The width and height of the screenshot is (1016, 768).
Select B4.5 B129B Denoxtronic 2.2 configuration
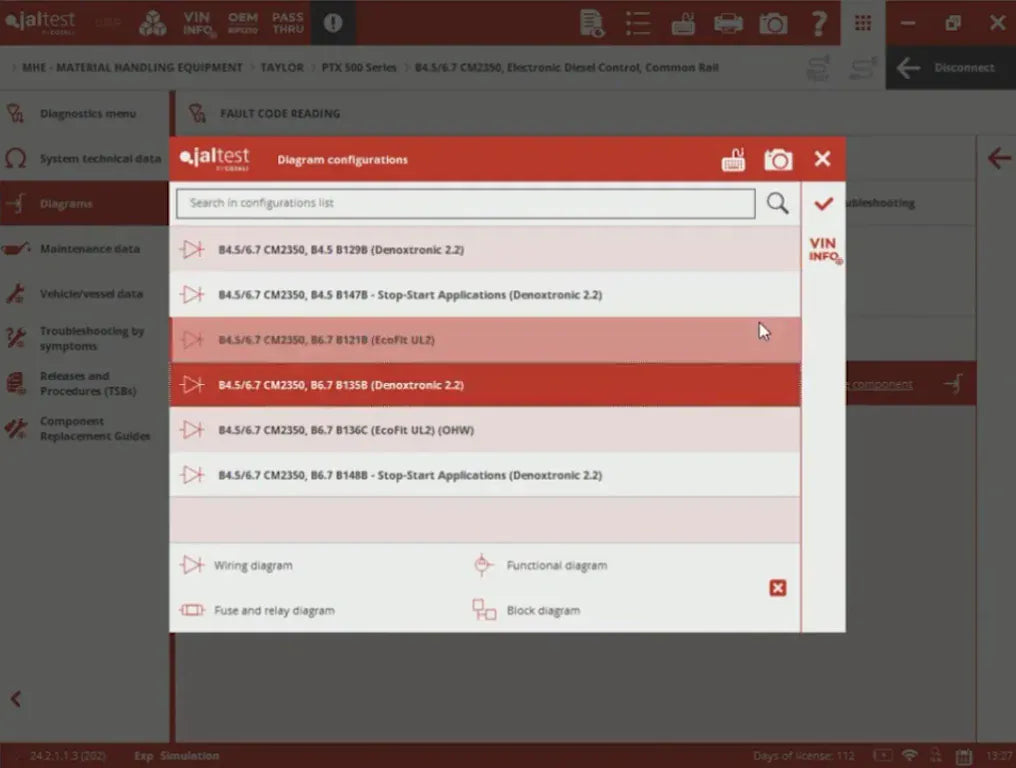point(485,250)
